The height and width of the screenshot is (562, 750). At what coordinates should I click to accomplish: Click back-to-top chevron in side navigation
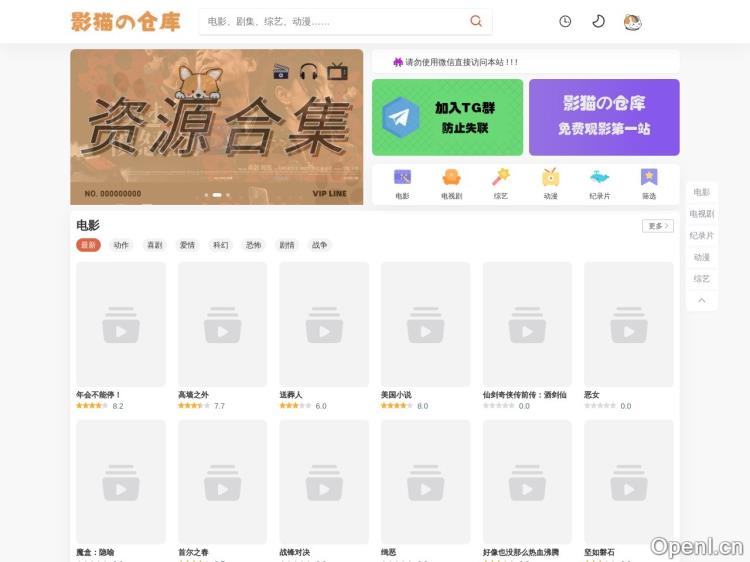coord(702,300)
